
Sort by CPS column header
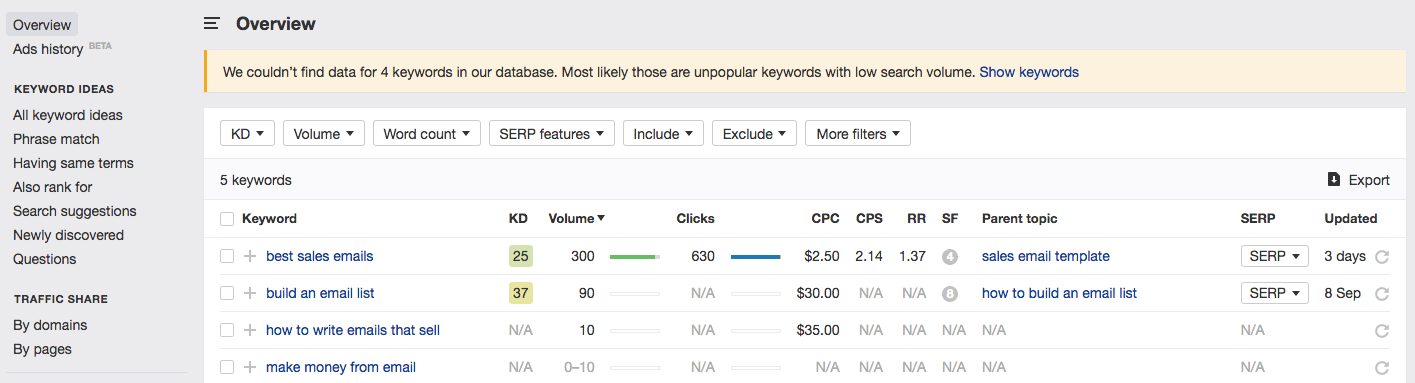869,218
